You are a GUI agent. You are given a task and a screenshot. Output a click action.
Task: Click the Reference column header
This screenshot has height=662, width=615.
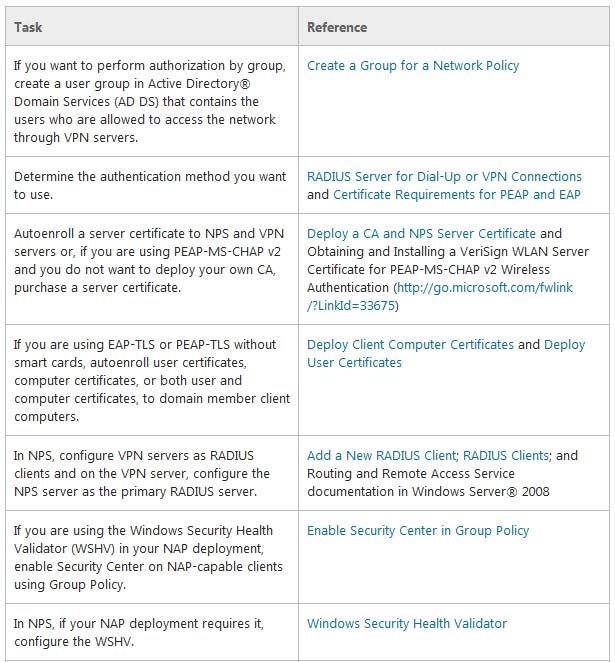(337, 27)
